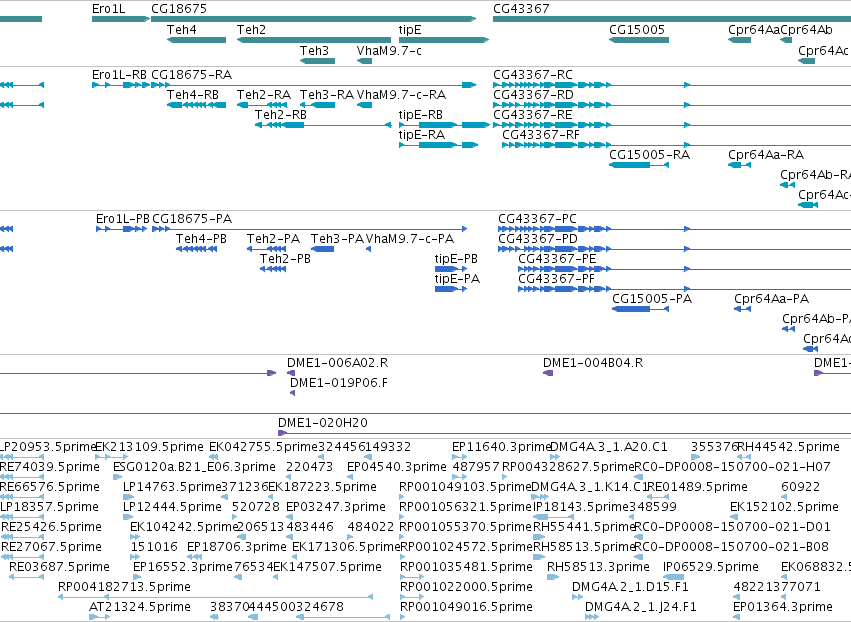Click the DME1-004B04.R clone end label
851x622 pixels.
[x=593, y=363]
